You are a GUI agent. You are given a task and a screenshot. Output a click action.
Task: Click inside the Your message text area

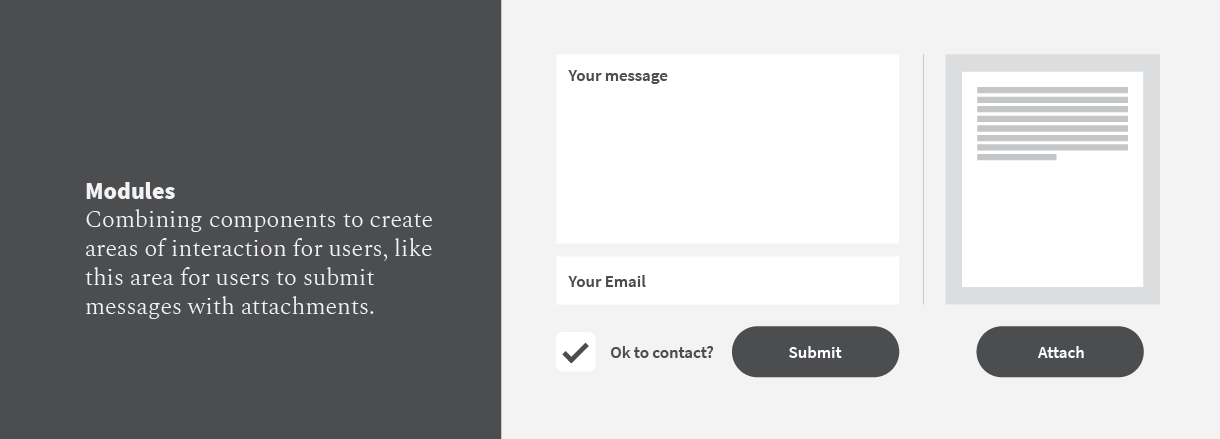click(727, 150)
